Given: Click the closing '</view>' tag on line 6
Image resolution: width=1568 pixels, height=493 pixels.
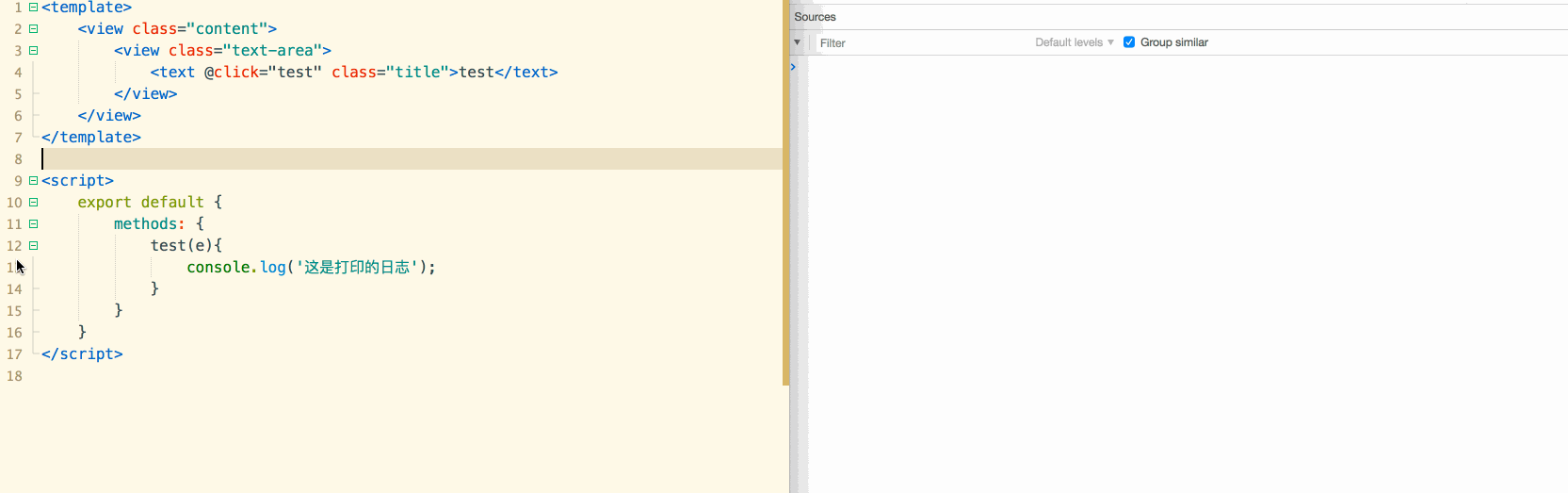Looking at the screenshot, I should point(109,116).
